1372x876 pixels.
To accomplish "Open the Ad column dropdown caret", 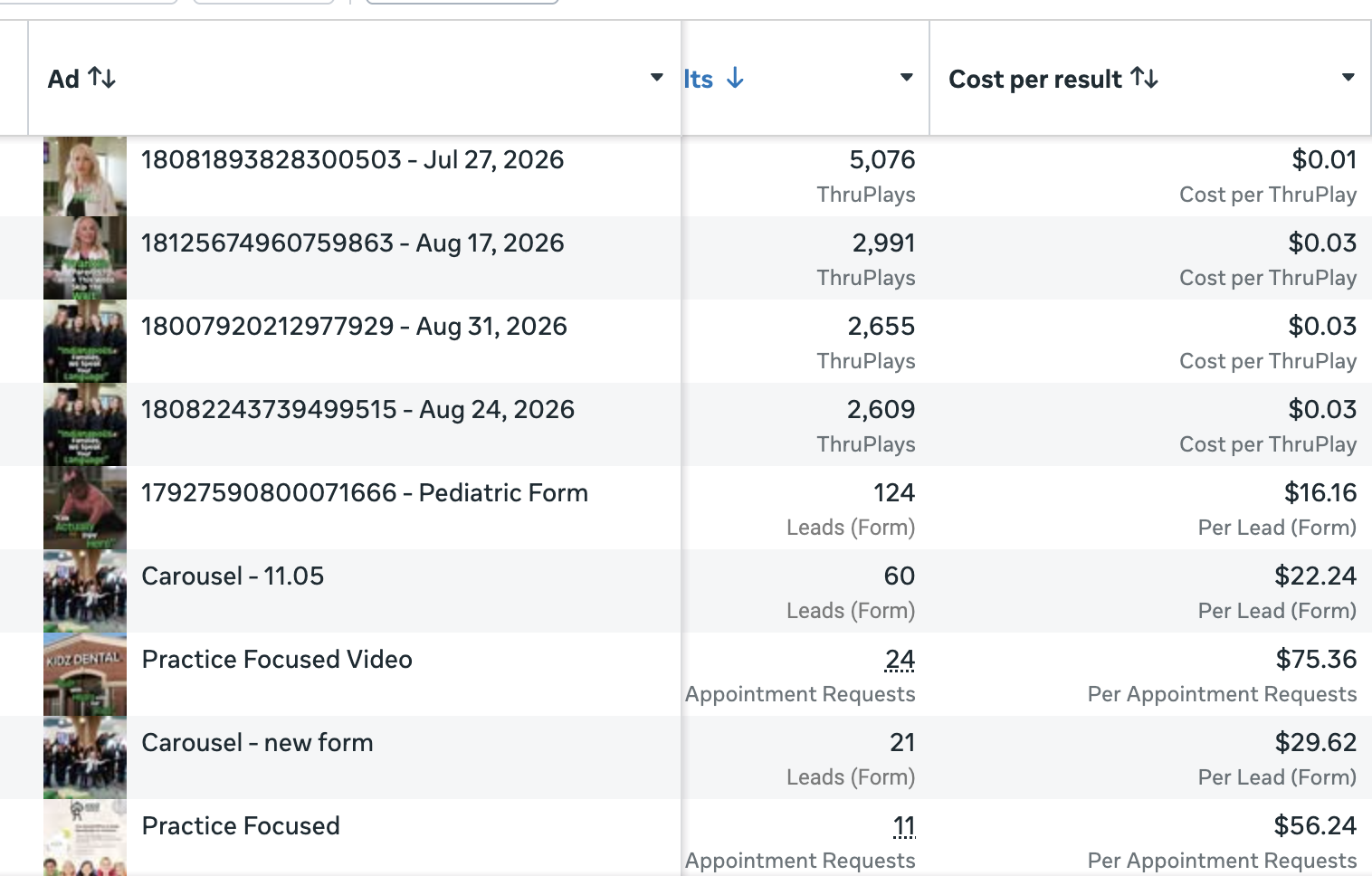I will point(657,78).
